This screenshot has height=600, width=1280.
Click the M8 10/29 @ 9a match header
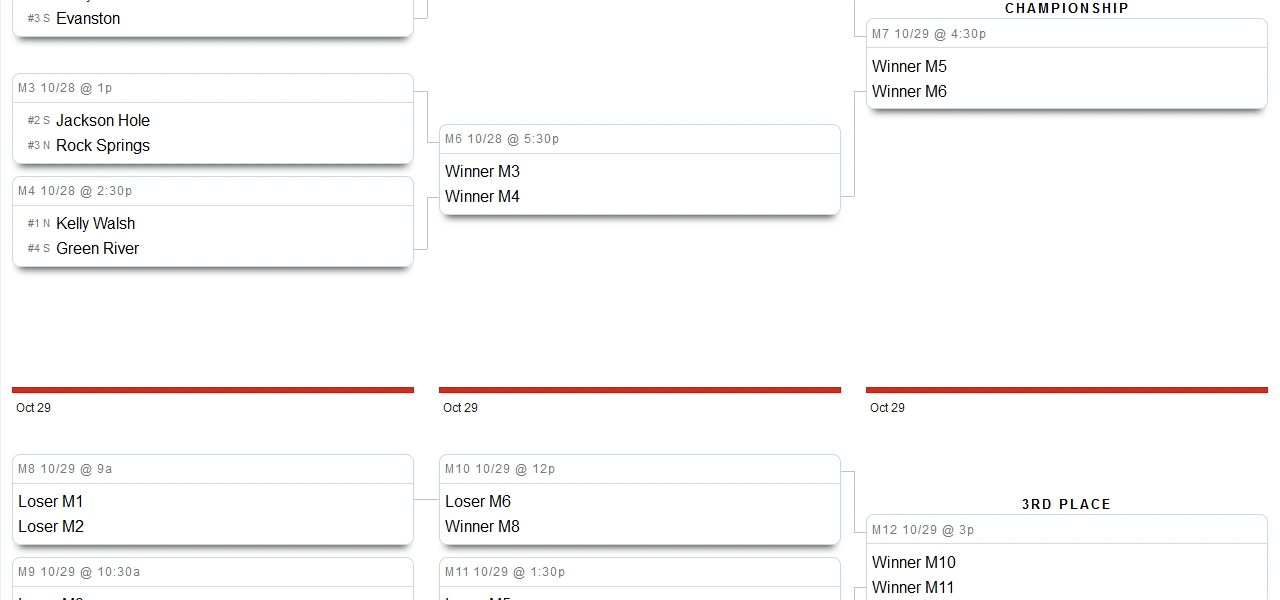click(x=65, y=469)
